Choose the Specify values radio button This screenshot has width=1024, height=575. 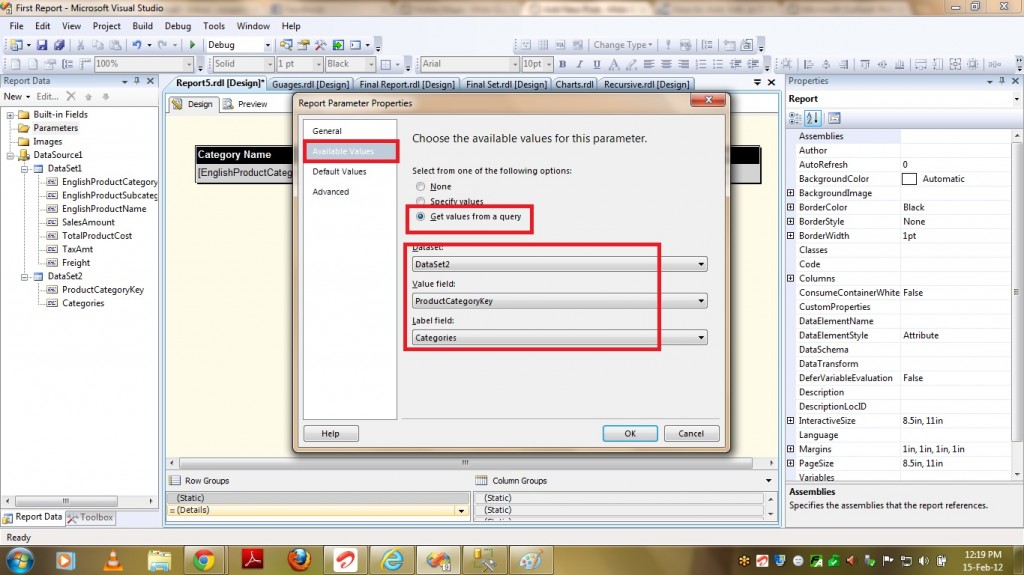click(421, 202)
